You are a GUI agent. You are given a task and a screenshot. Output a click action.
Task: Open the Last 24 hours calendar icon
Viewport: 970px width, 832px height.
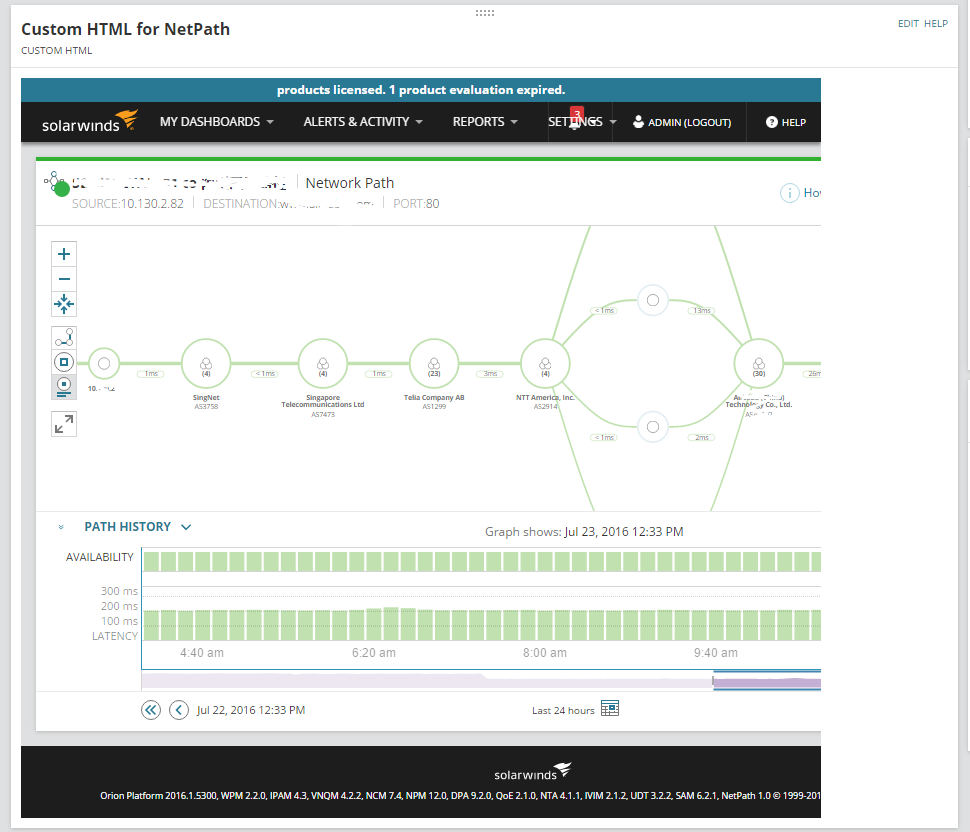point(610,708)
